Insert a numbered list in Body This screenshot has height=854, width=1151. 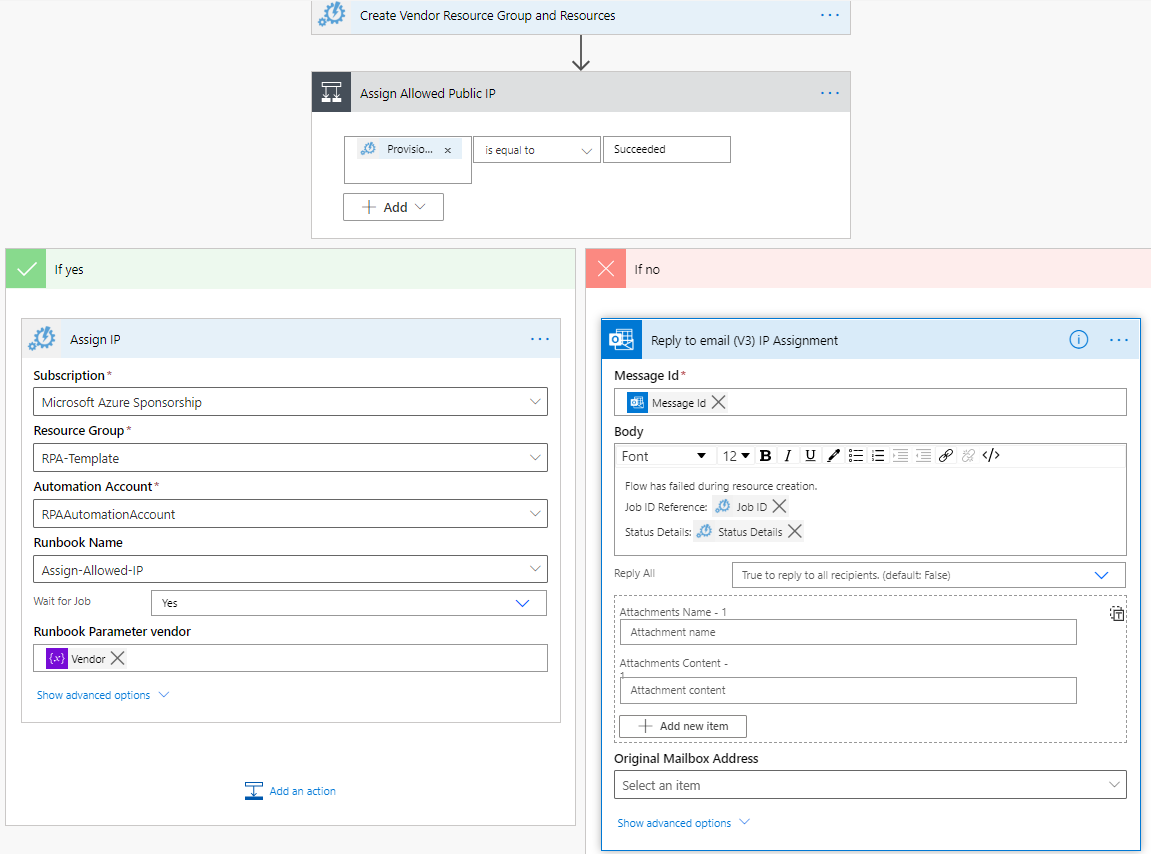pyautogui.click(x=878, y=456)
